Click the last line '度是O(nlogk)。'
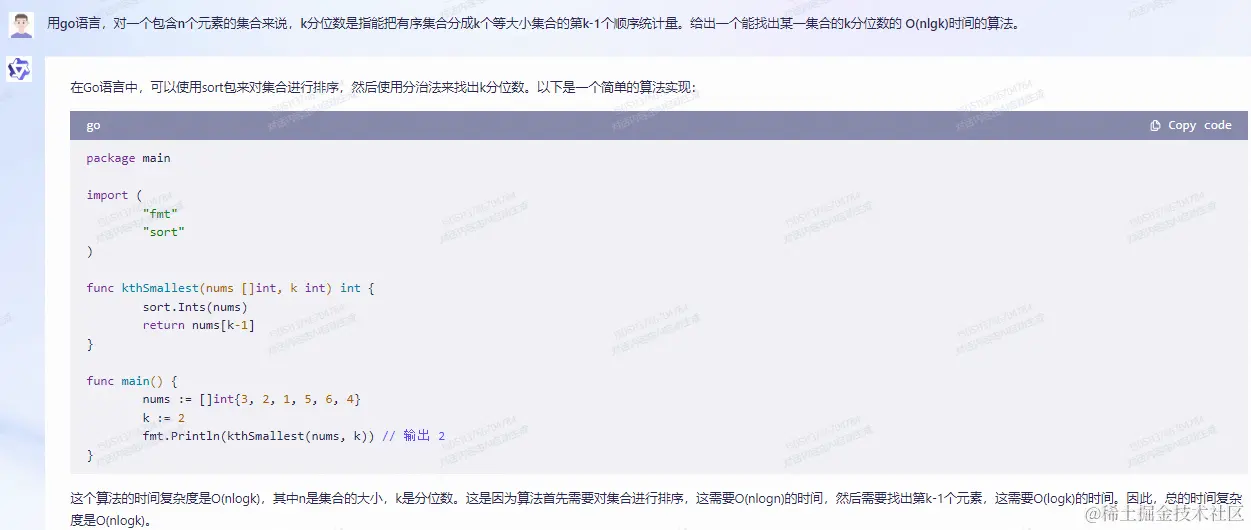 click(x=112, y=521)
